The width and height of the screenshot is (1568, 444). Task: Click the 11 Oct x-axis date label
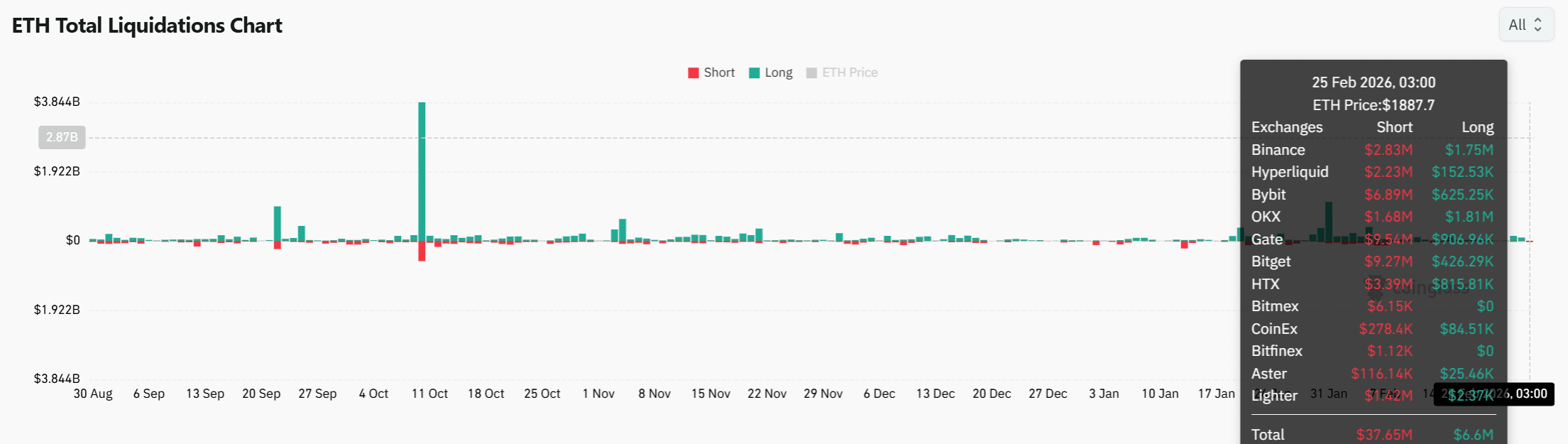(x=429, y=394)
